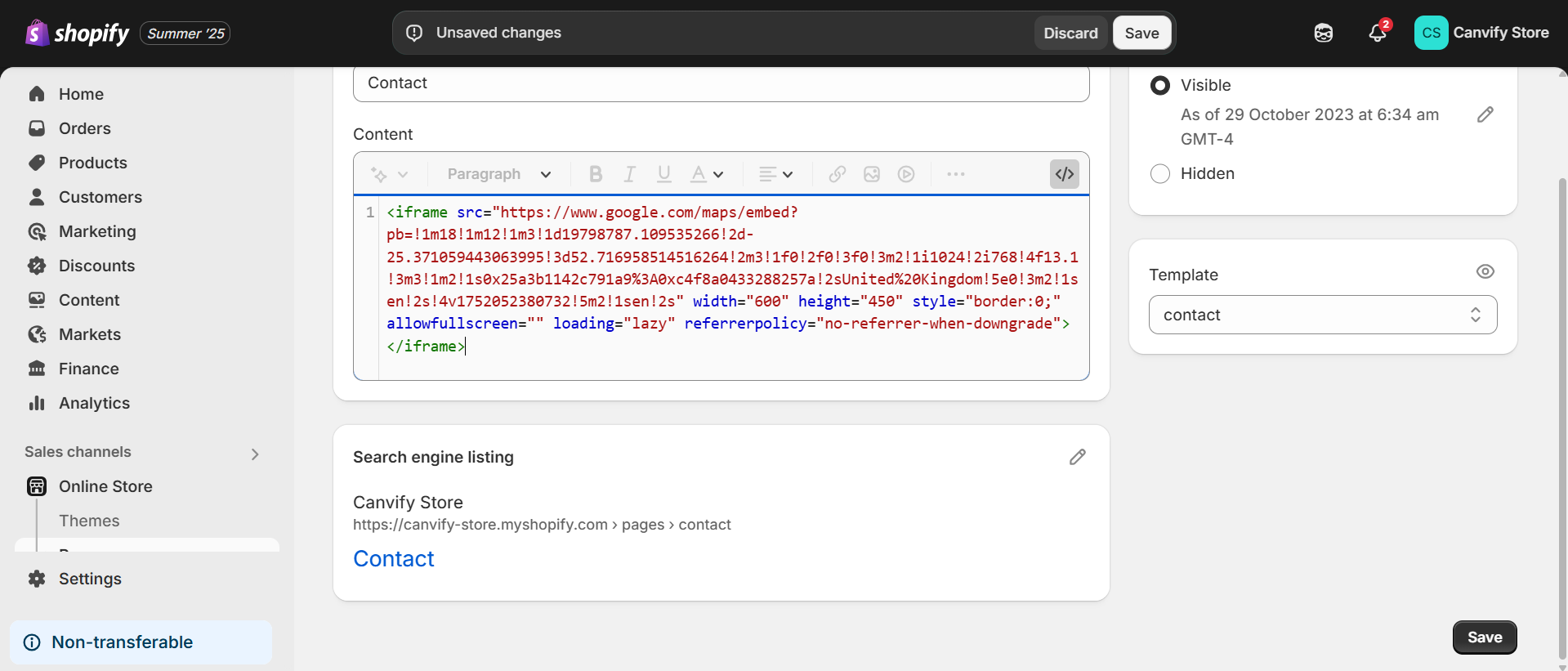Toggle the Show HTML code view button

coord(1064,174)
